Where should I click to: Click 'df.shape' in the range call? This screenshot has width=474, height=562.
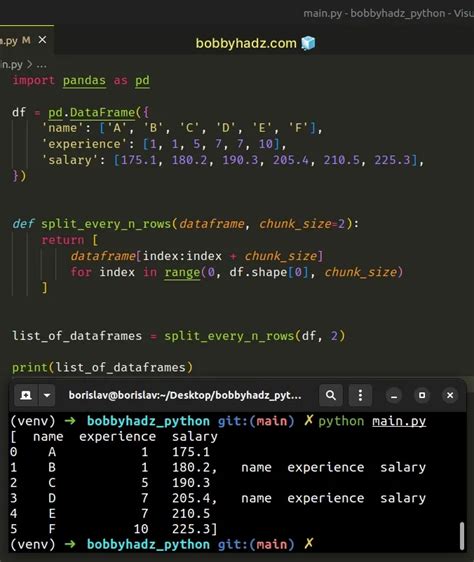[x=258, y=272]
